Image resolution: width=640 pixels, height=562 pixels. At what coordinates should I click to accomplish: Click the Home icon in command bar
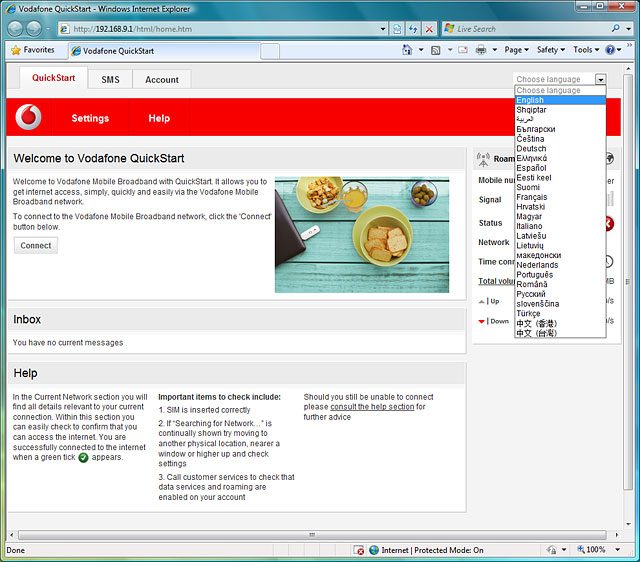pyautogui.click(x=408, y=50)
